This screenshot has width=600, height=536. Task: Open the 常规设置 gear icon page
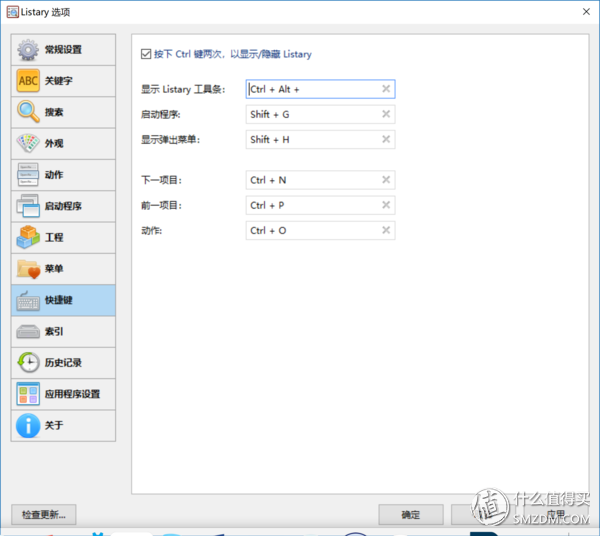coord(28,50)
